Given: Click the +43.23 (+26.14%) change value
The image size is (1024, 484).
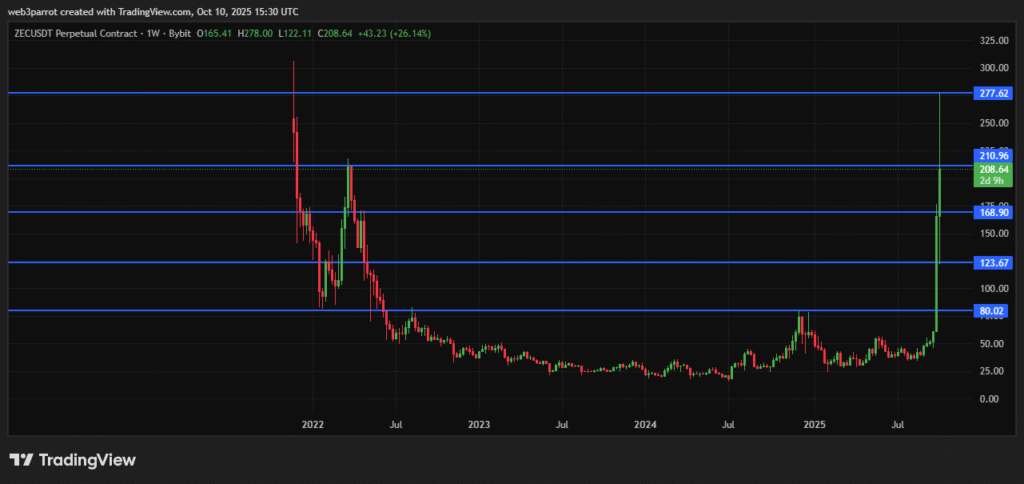Looking at the screenshot, I should pyautogui.click(x=397, y=32).
